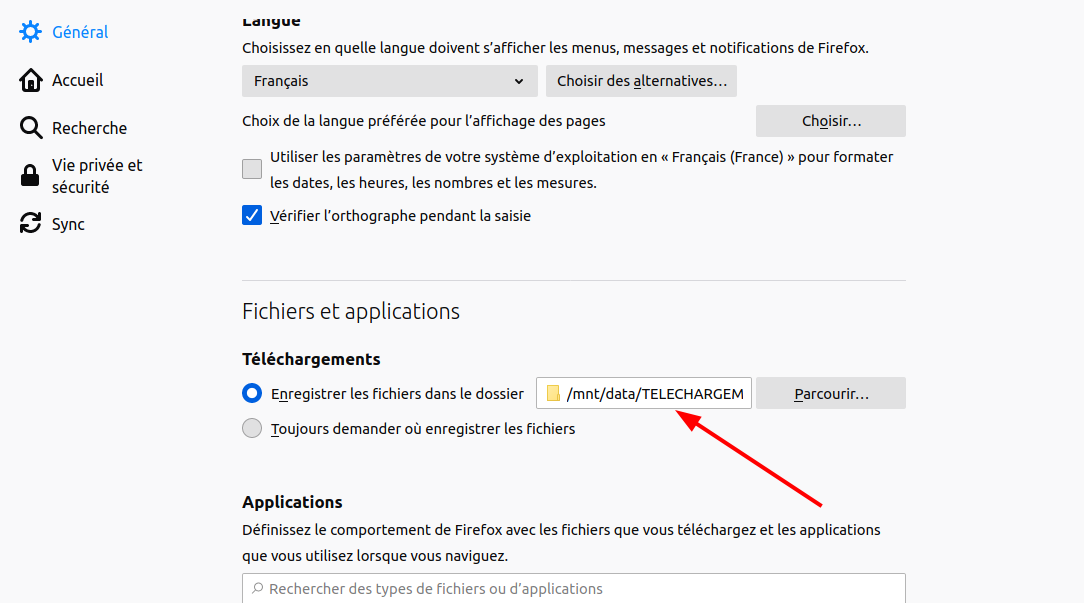Screen dimensions: 1084x603
Task: Click the privacy padlock icon
Action: (31, 176)
